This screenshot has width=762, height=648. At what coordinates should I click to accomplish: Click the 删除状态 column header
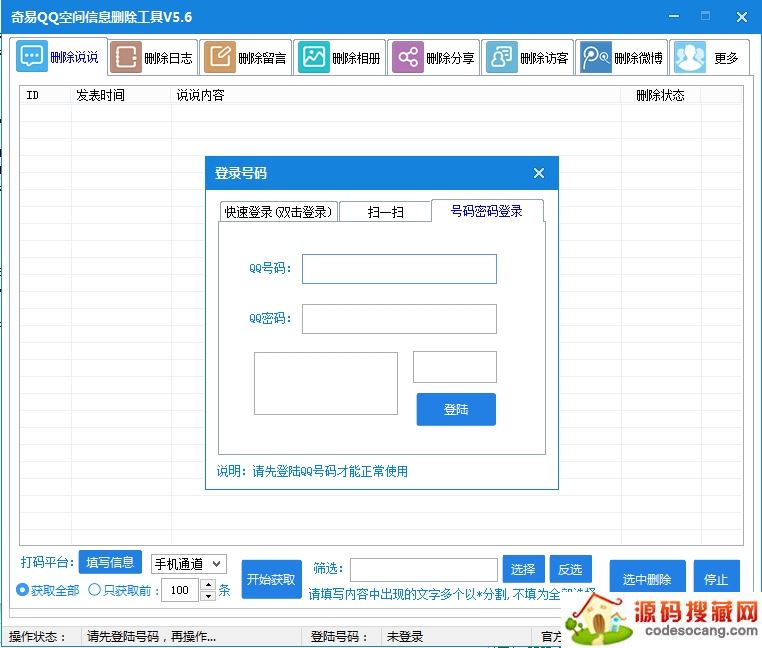[x=660, y=95]
